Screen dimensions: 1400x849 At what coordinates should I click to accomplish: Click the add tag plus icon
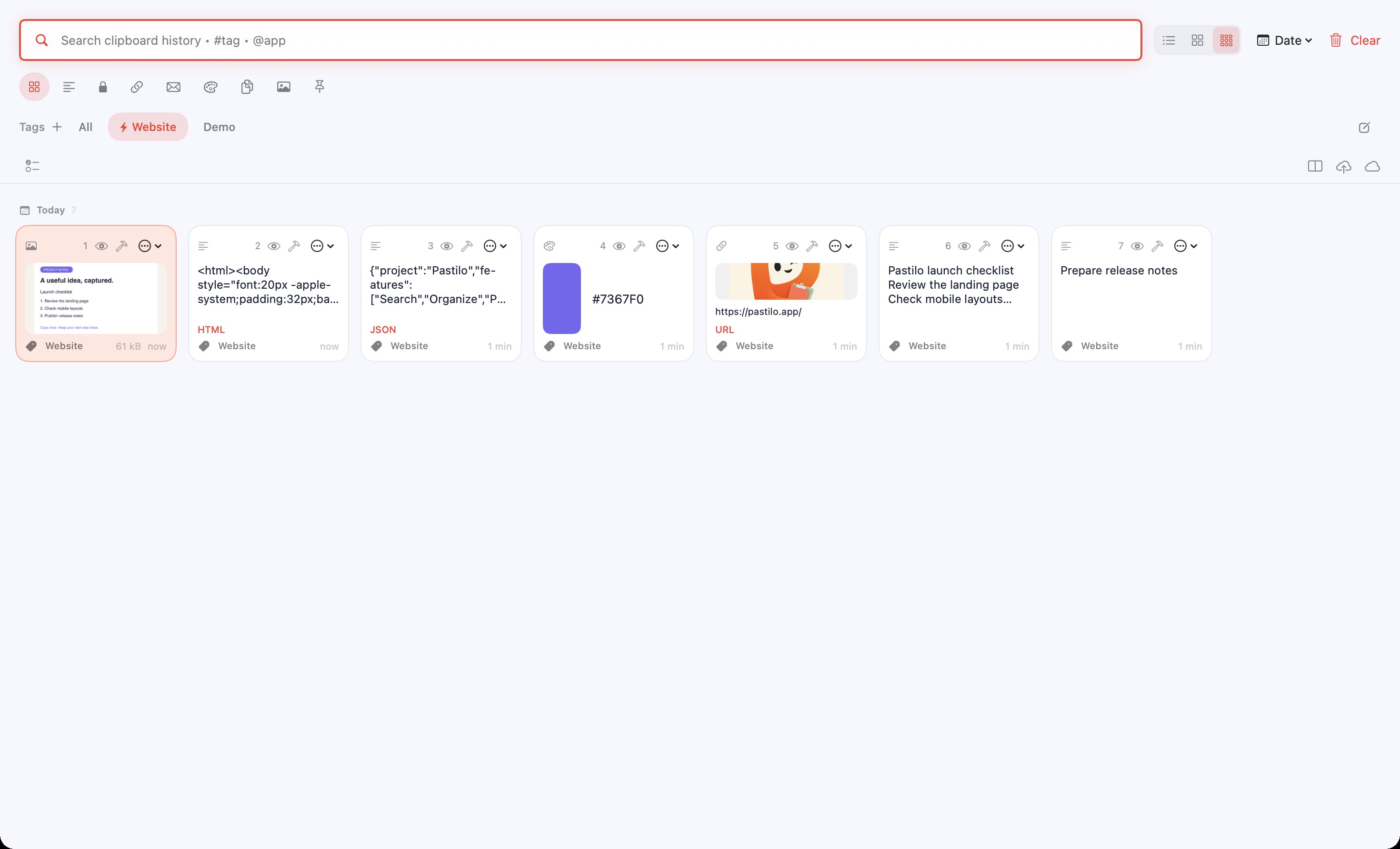point(57,127)
